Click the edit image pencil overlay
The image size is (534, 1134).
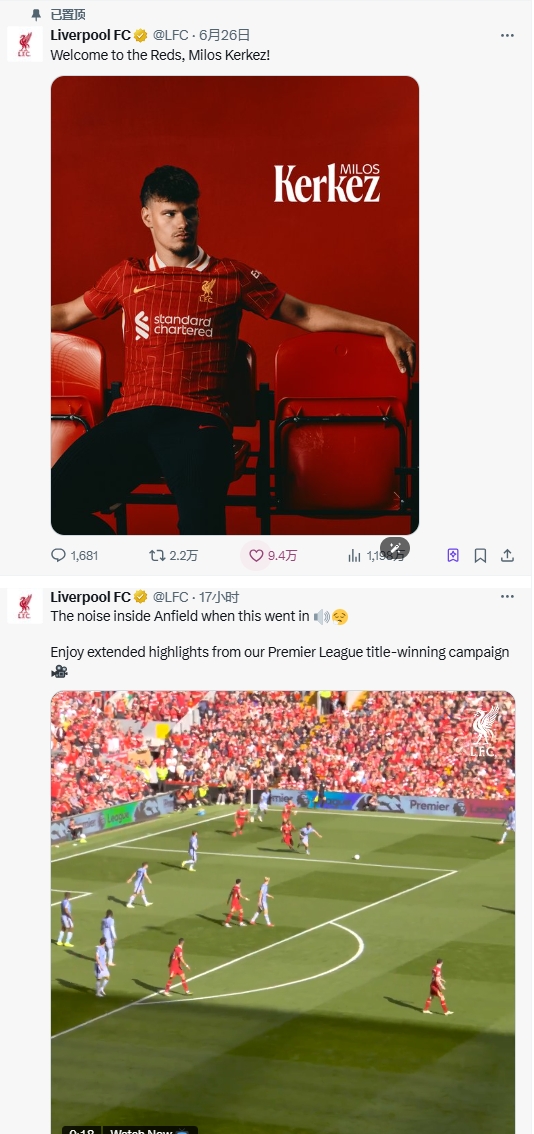395,547
